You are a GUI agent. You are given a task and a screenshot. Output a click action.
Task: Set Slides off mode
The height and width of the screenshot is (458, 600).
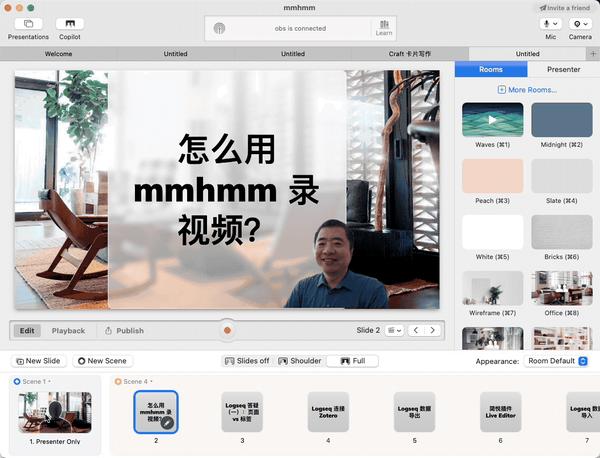247,361
